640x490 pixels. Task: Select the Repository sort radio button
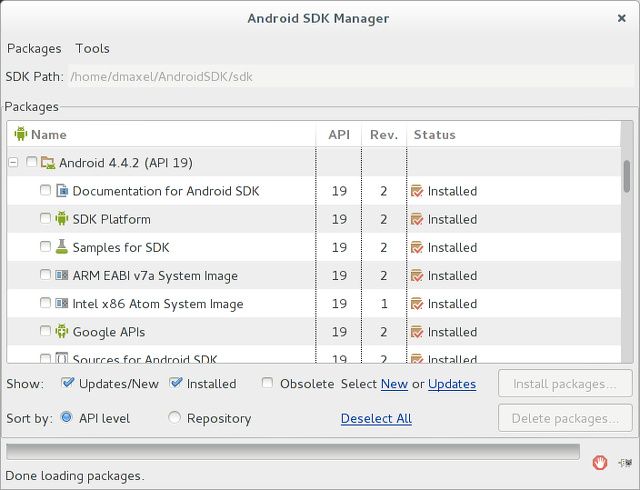175,418
